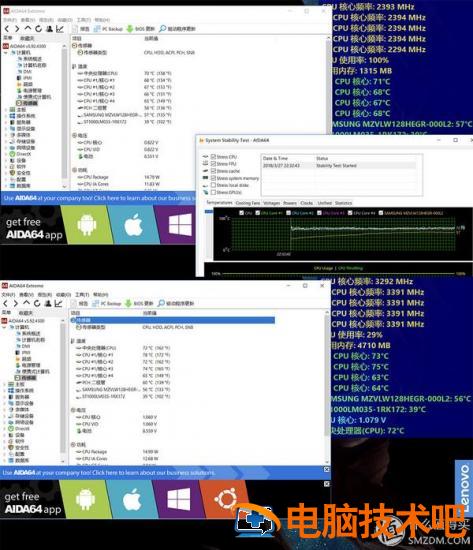The image size is (473, 550).
Task: Select 'Stability Test Started' log entry
Action: tap(339, 166)
